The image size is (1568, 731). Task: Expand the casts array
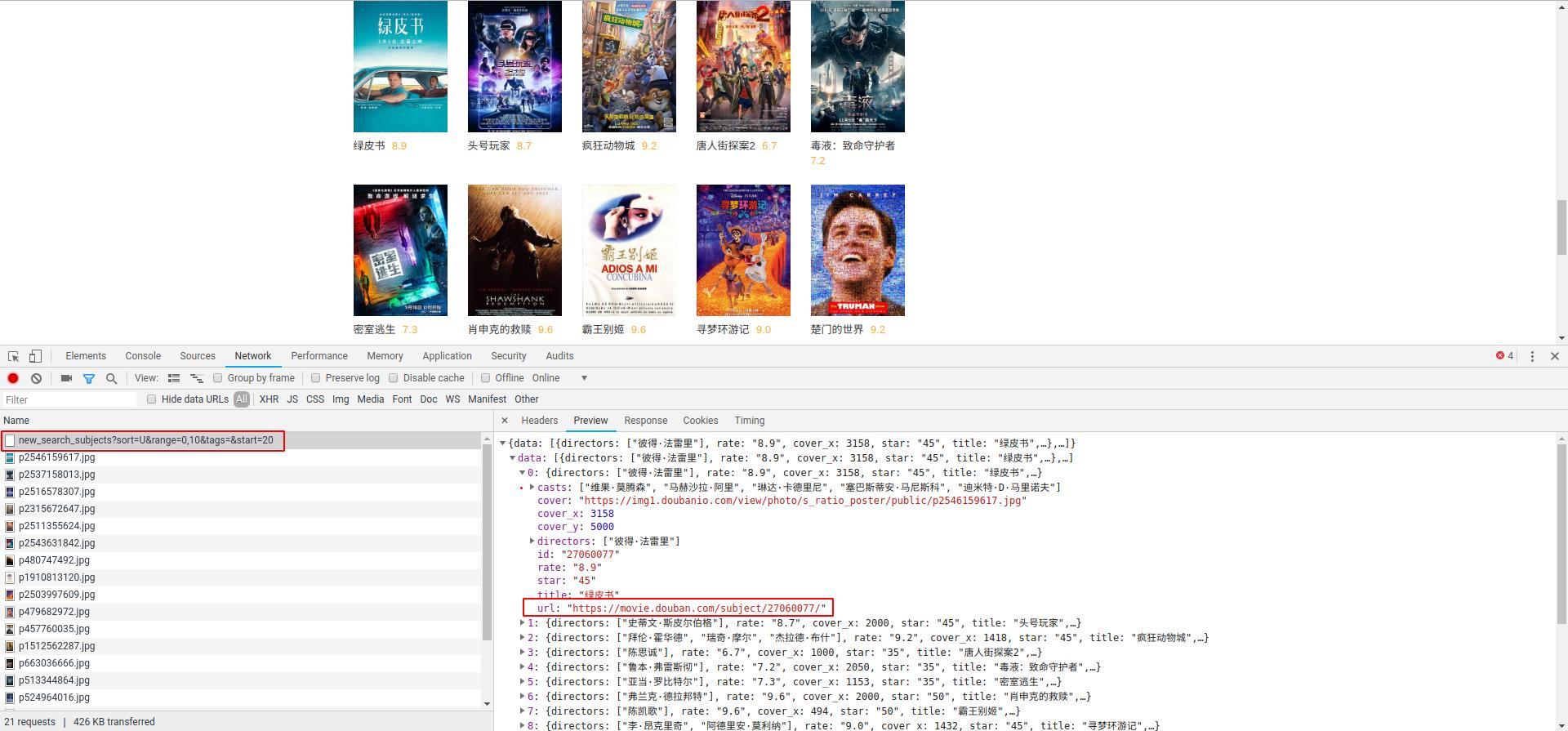tap(532, 488)
